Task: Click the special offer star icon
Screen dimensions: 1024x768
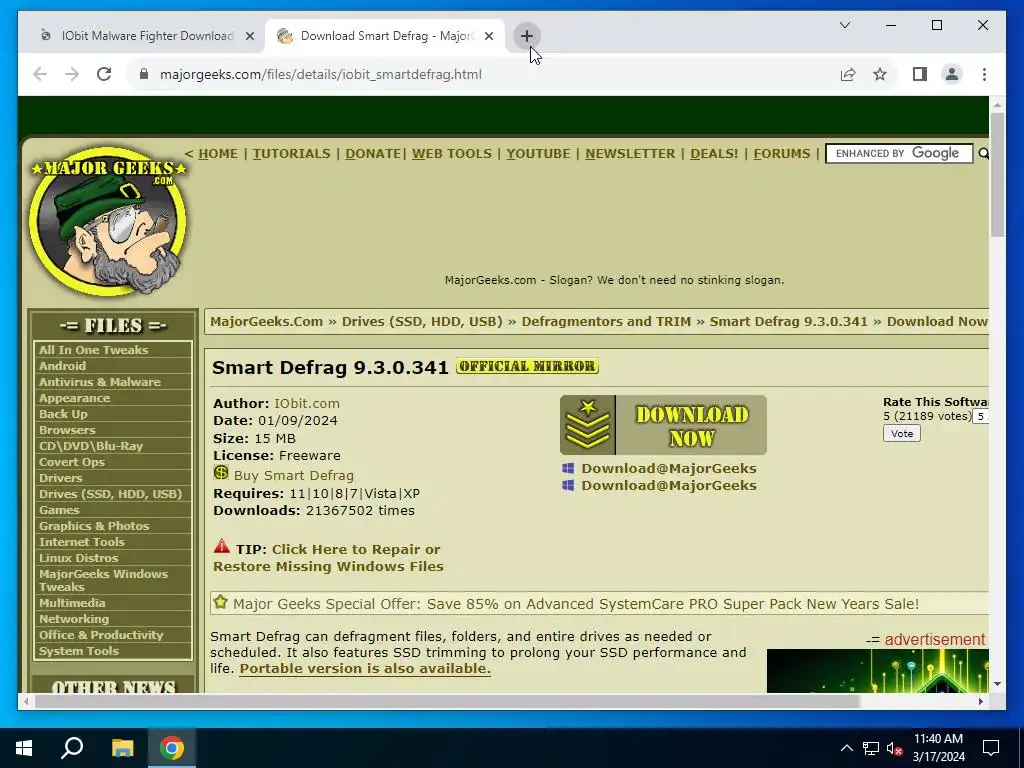Action: (x=221, y=601)
